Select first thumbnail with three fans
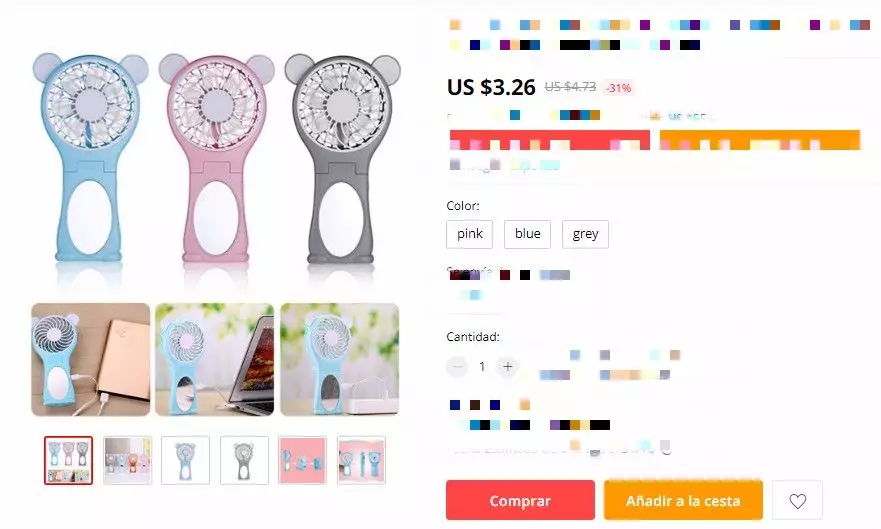The image size is (881, 529). pos(69,460)
